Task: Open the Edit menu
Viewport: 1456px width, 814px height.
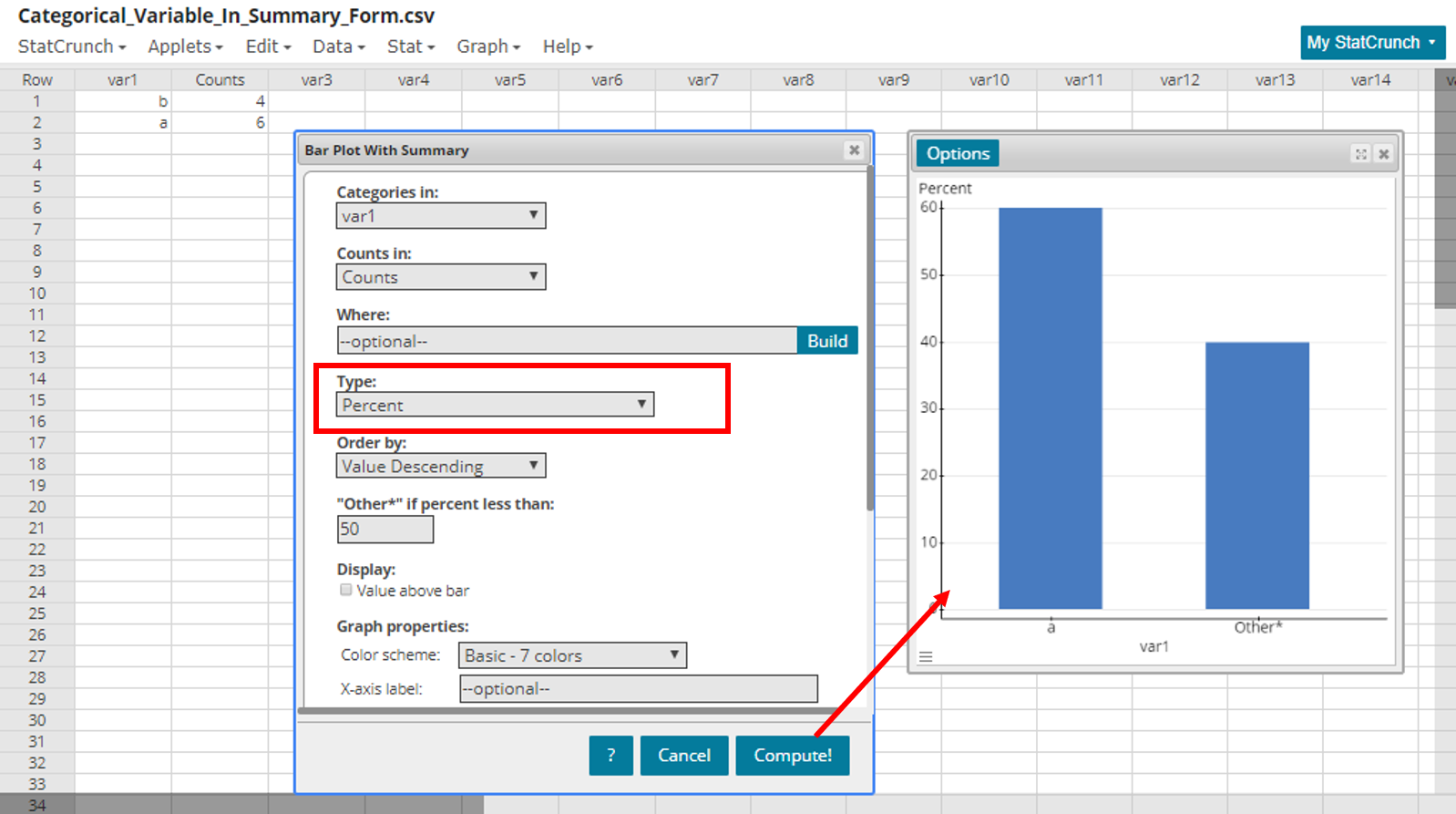Action: (x=268, y=46)
